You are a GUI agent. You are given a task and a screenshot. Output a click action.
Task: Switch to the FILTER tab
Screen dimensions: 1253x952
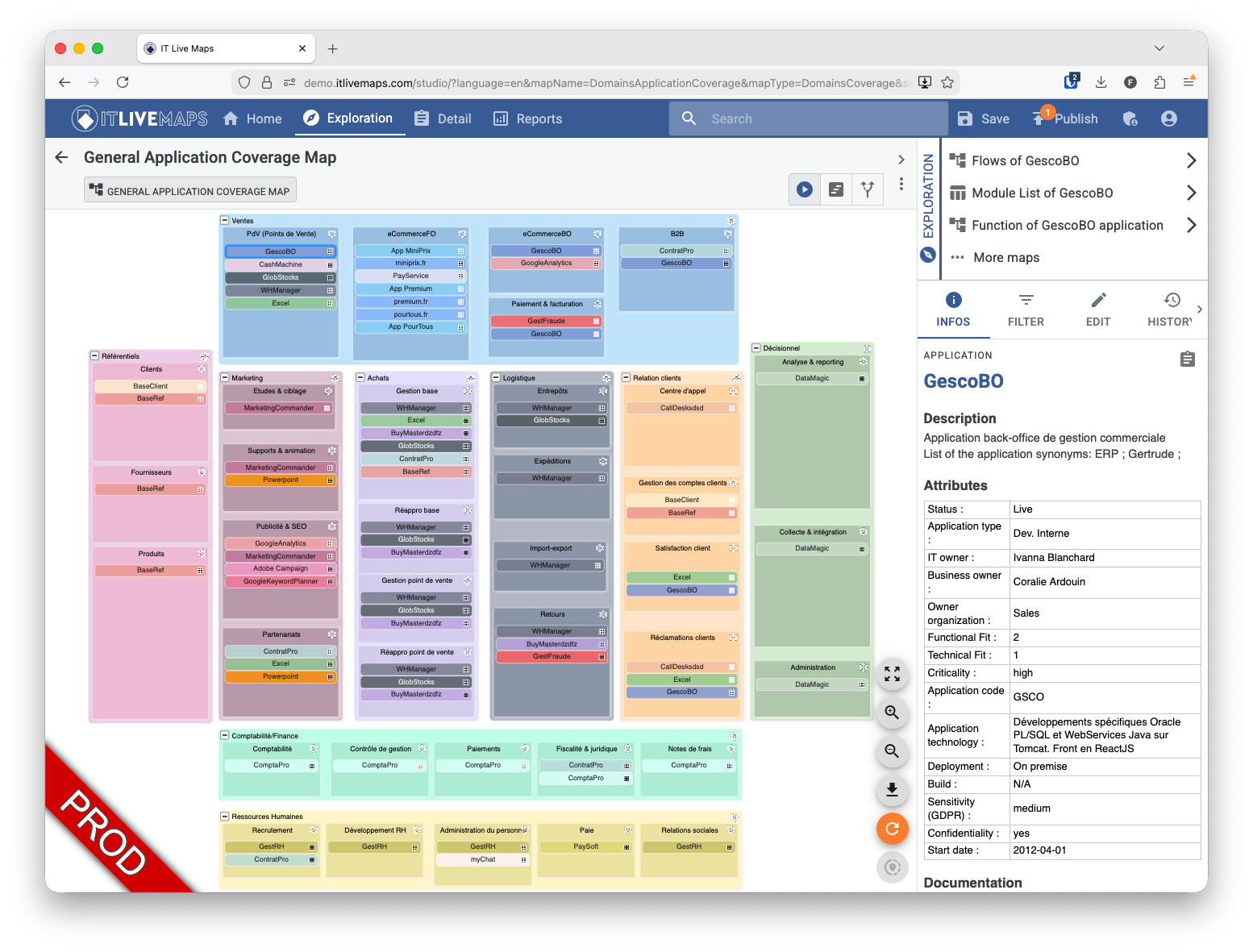[x=1026, y=310]
